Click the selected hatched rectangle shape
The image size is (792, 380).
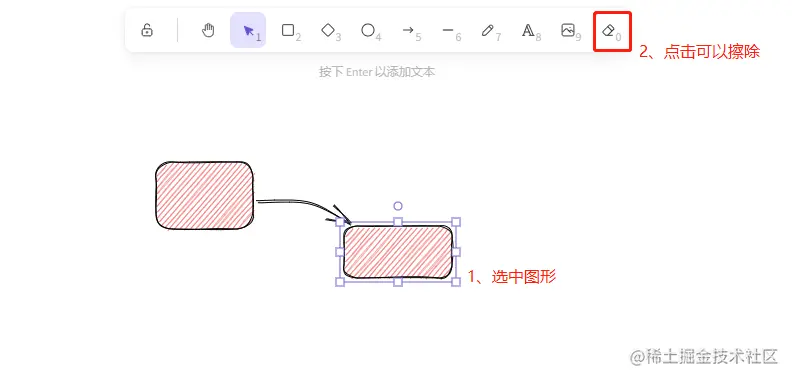click(398, 252)
